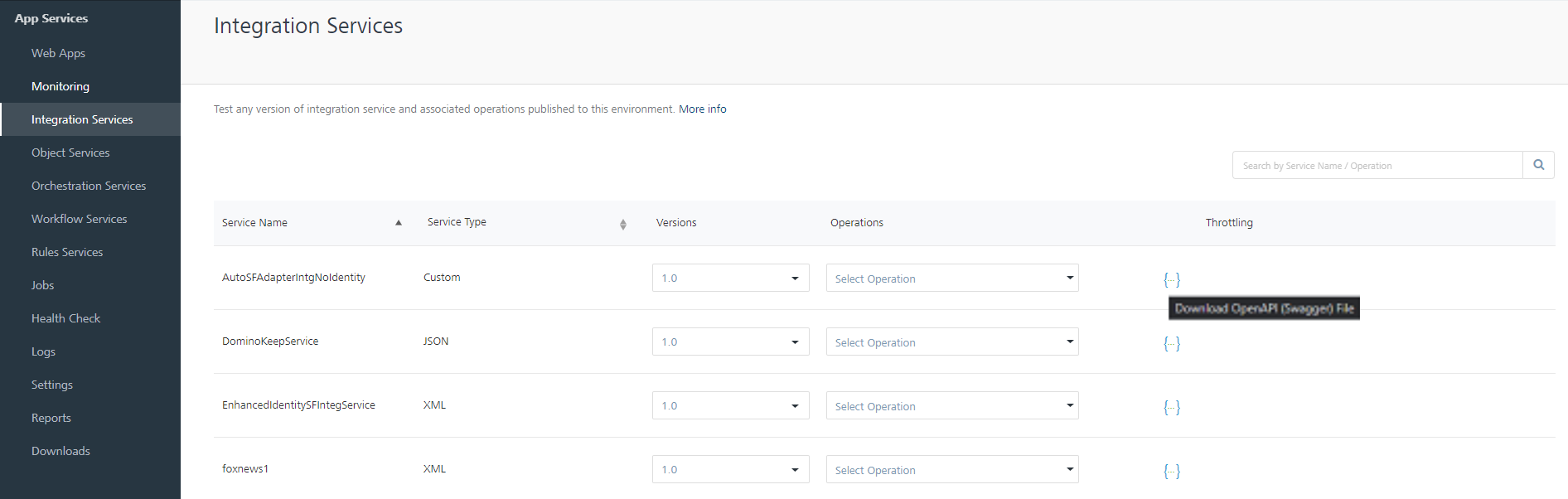Image resolution: width=1568 pixels, height=499 pixels.
Task: Click the More info link
Action: coord(702,109)
